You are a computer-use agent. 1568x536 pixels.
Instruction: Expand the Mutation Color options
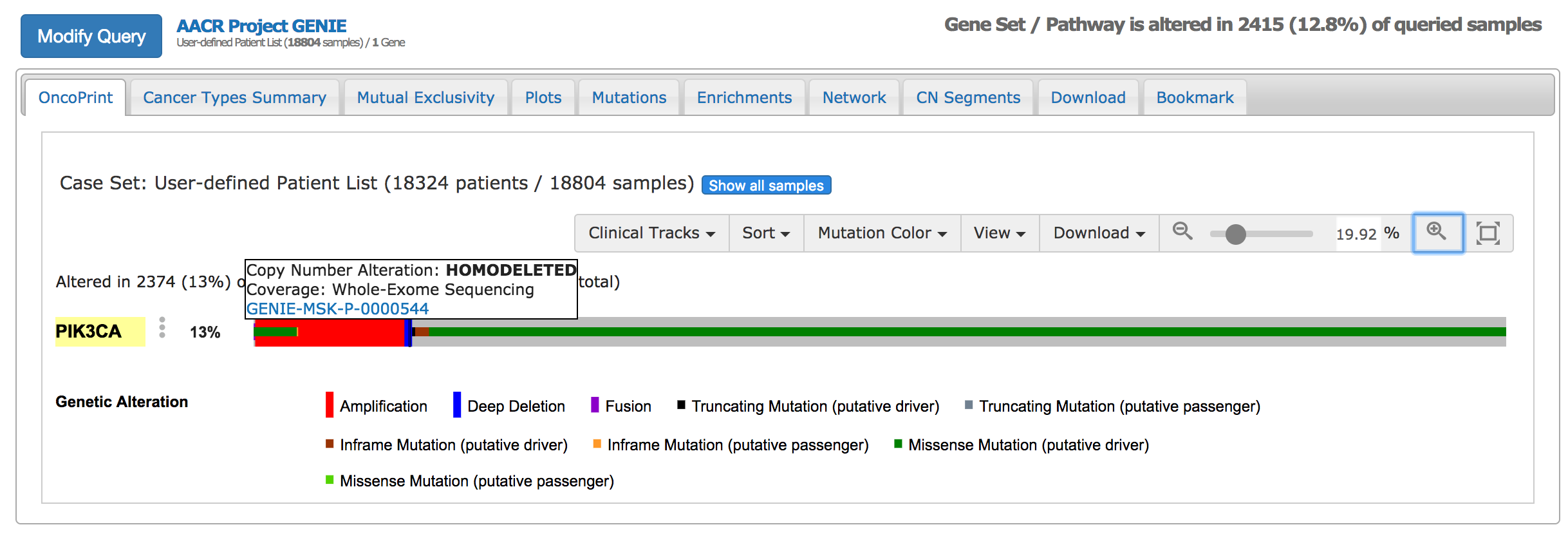coord(881,233)
